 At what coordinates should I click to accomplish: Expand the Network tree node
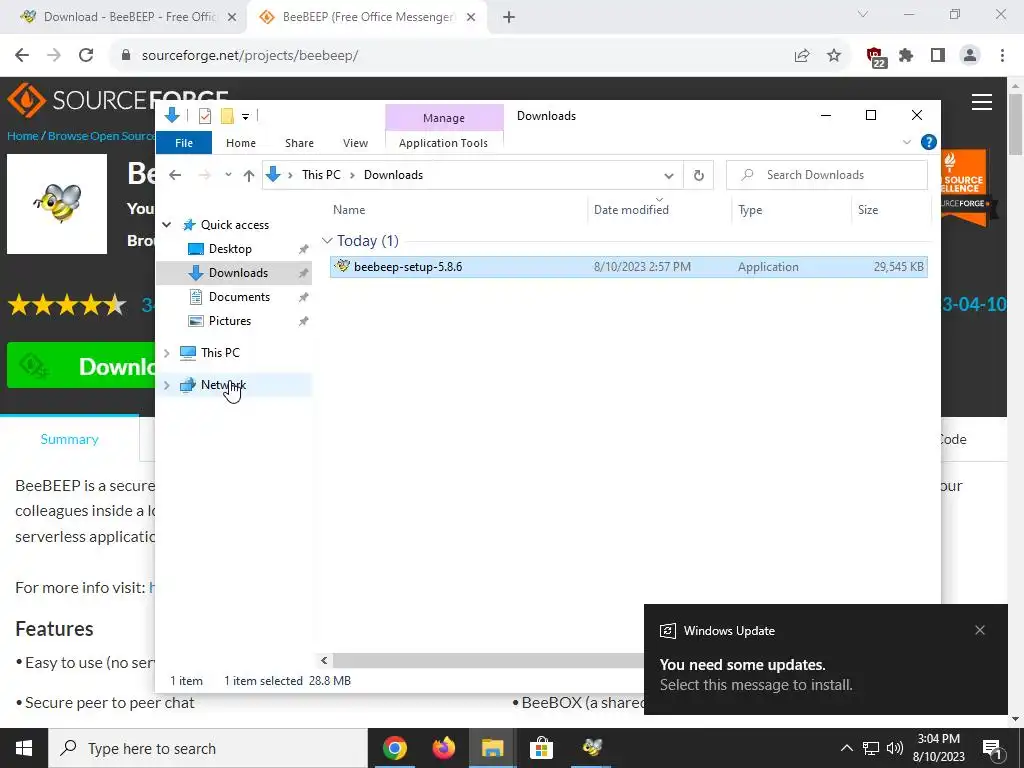tap(167, 385)
